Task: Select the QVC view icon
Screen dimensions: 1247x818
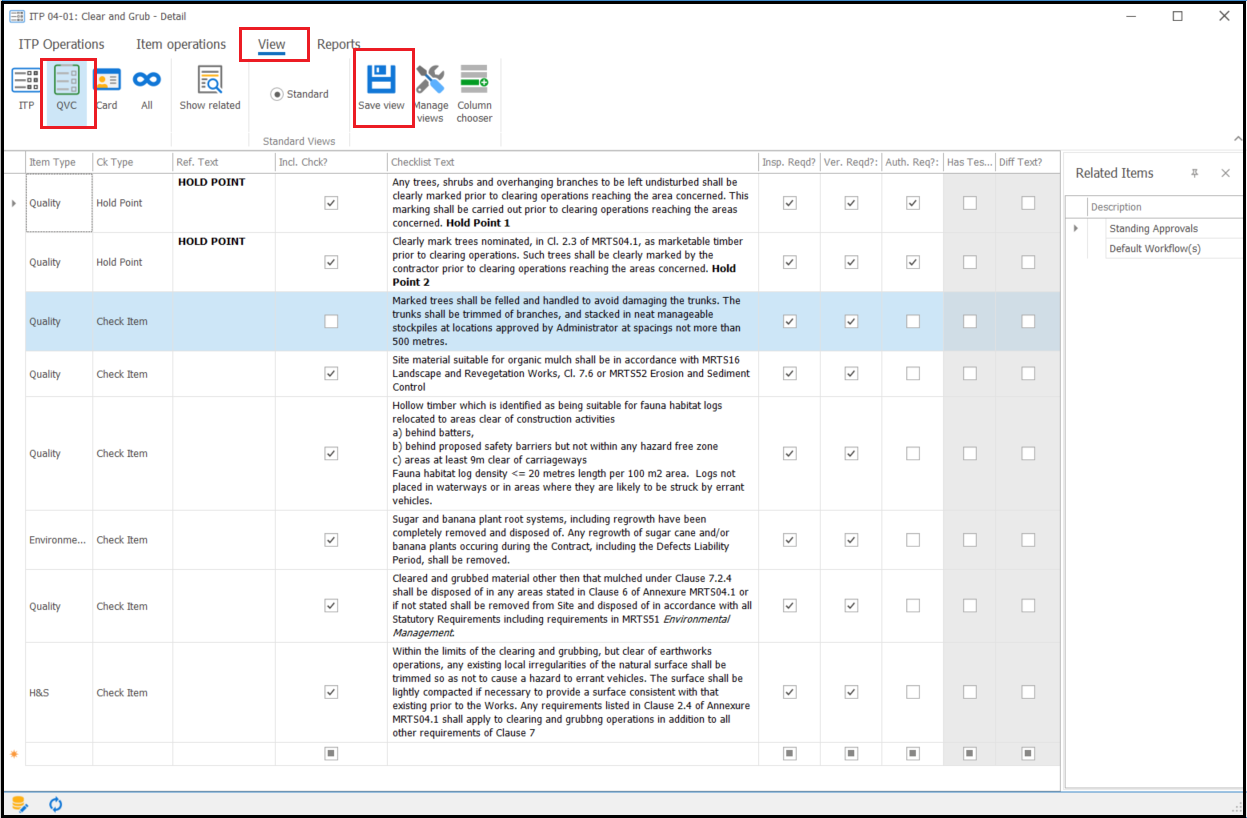Action: click(x=67, y=80)
